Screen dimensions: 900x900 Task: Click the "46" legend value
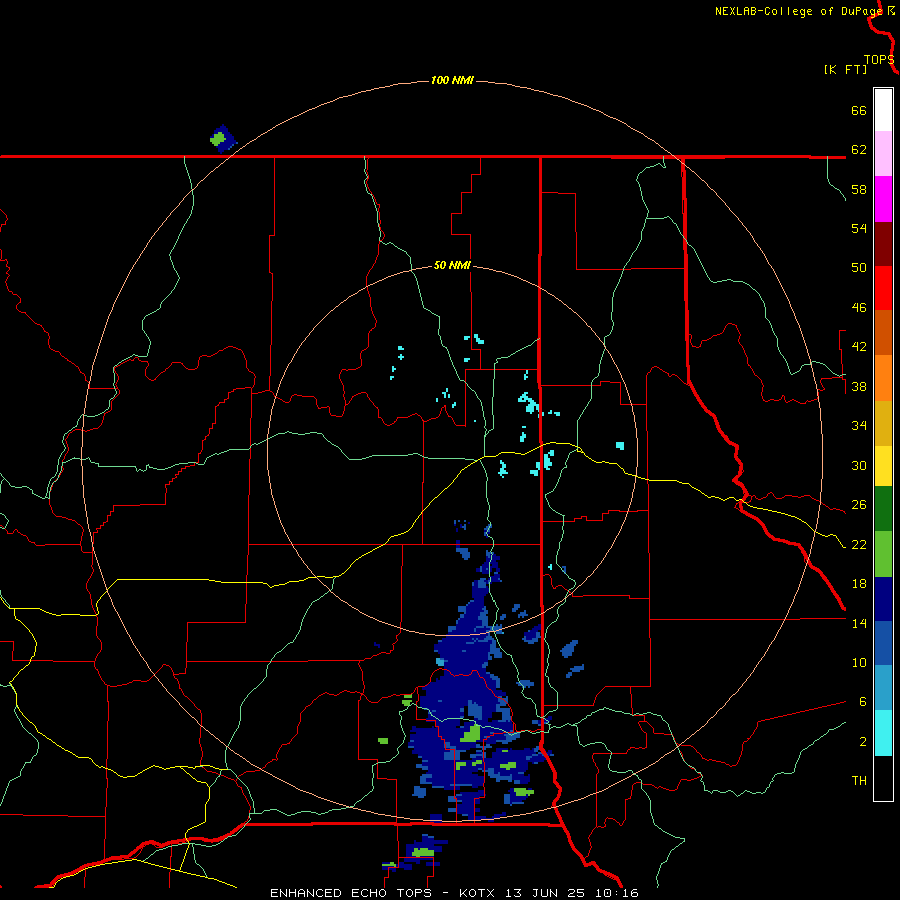tap(859, 308)
